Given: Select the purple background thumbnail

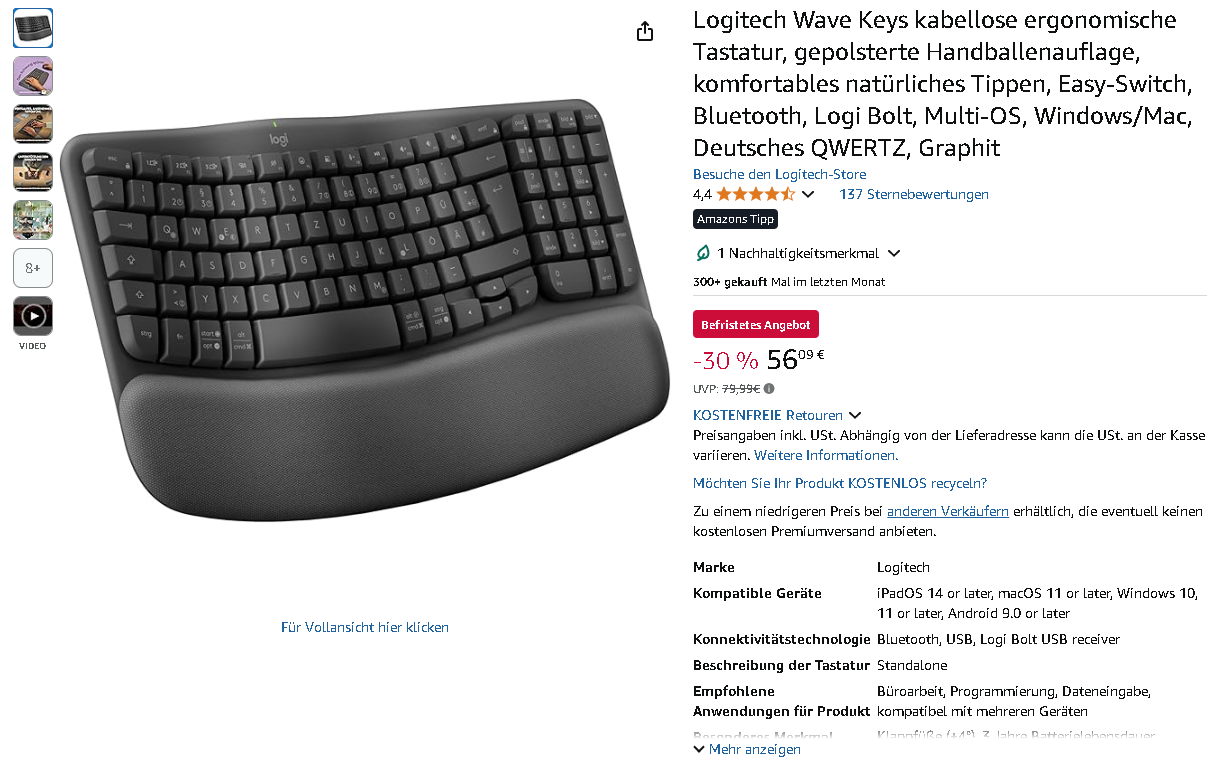Looking at the screenshot, I should 33,76.
